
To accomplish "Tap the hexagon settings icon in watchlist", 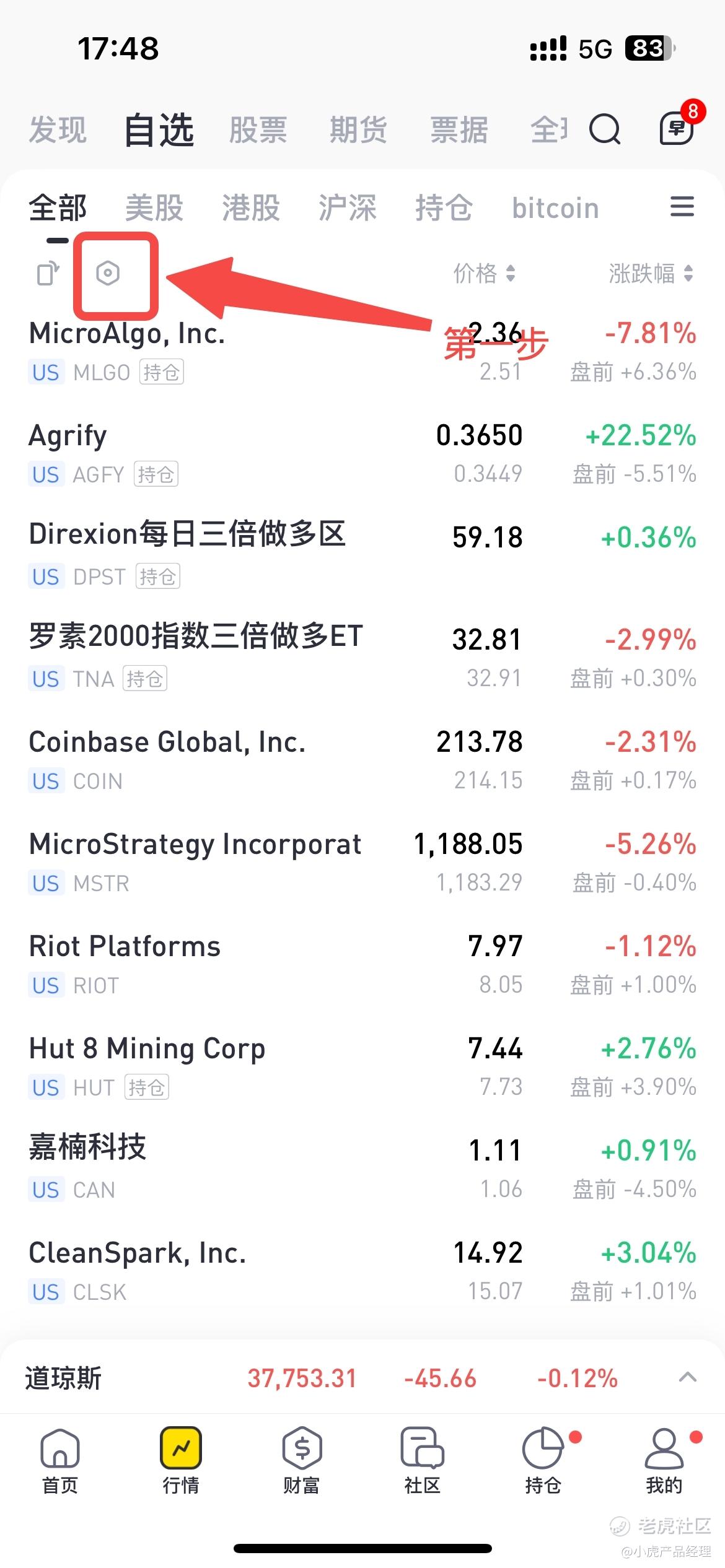I will coord(108,273).
